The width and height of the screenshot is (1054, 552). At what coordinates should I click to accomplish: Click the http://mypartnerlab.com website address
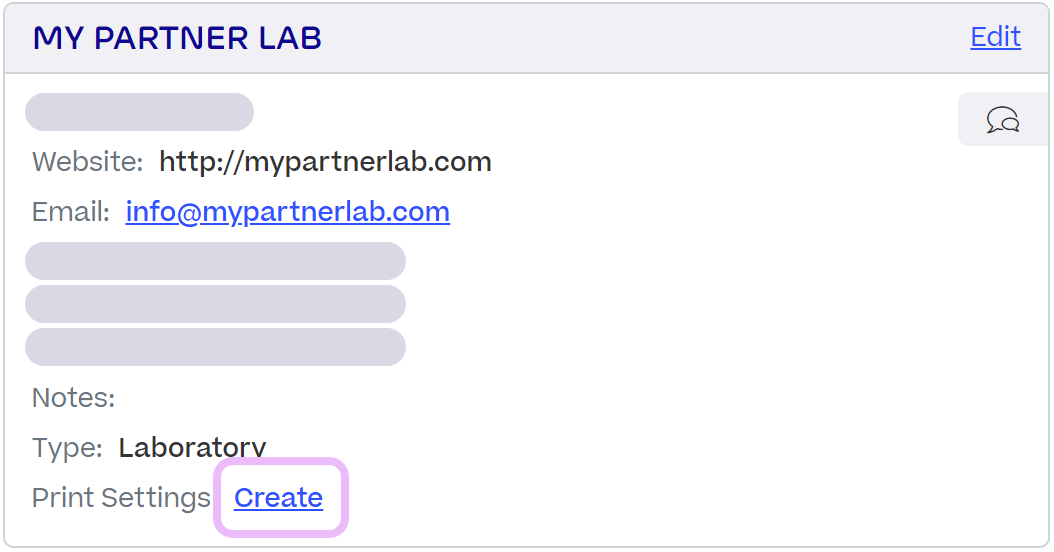click(325, 162)
